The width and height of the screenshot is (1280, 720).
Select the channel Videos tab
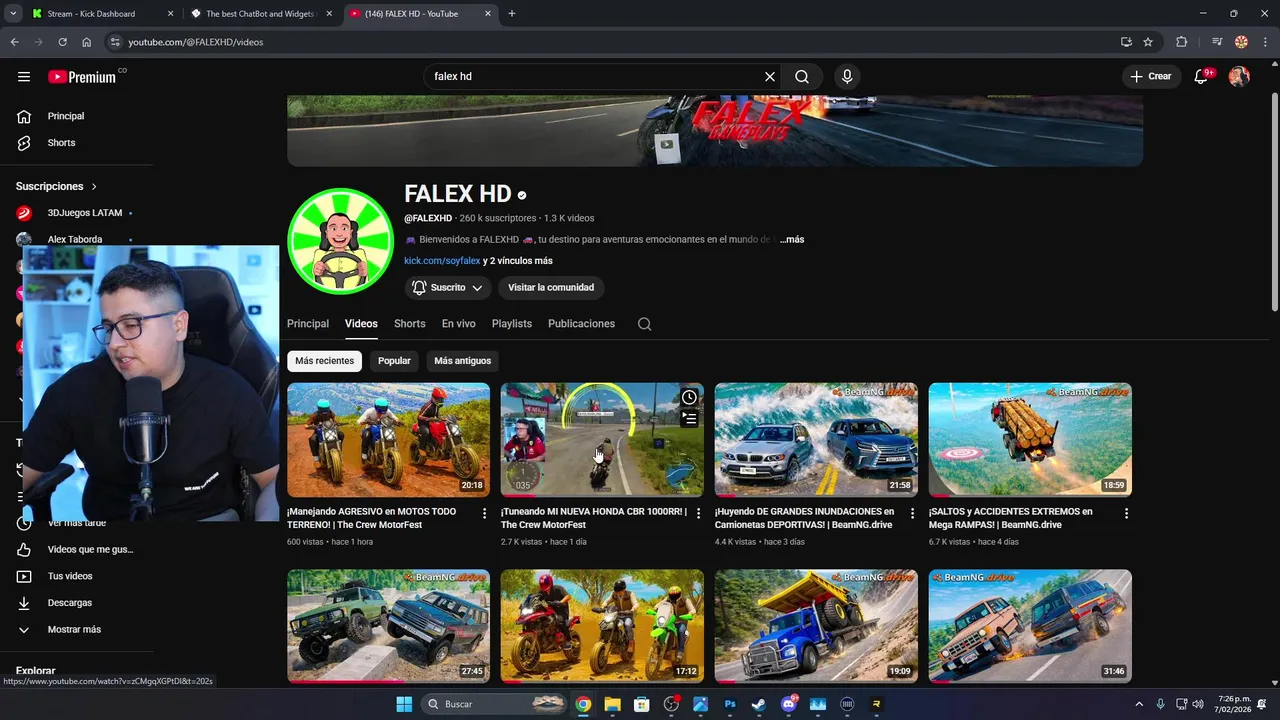361,324
